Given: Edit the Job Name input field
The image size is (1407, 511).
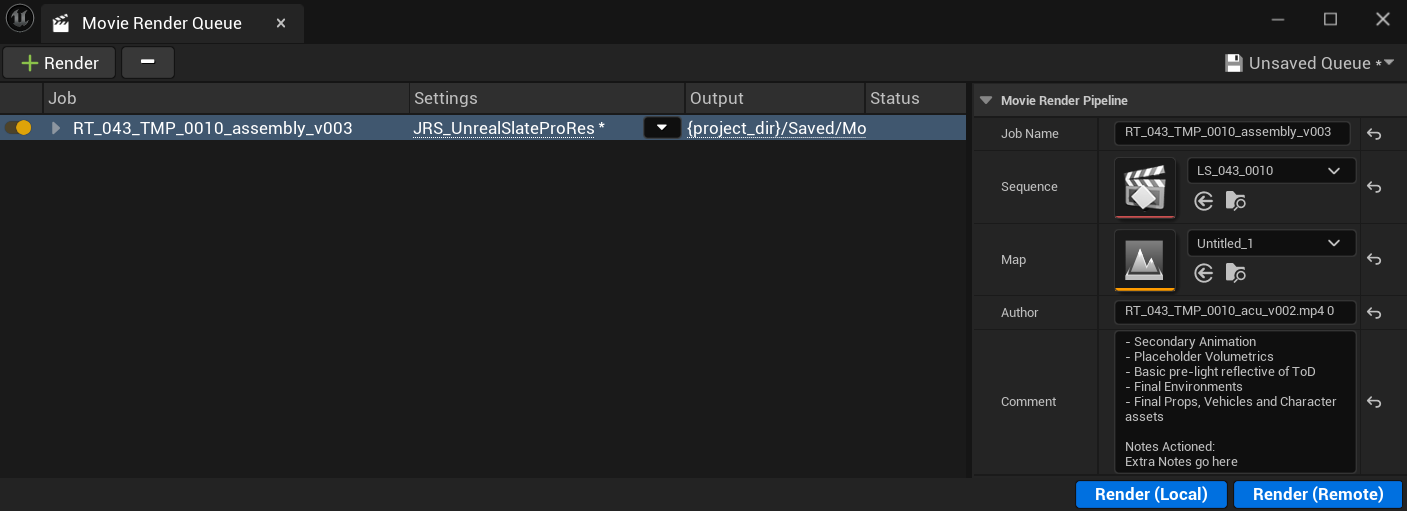Looking at the screenshot, I should pyautogui.click(x=1232, y=133).
